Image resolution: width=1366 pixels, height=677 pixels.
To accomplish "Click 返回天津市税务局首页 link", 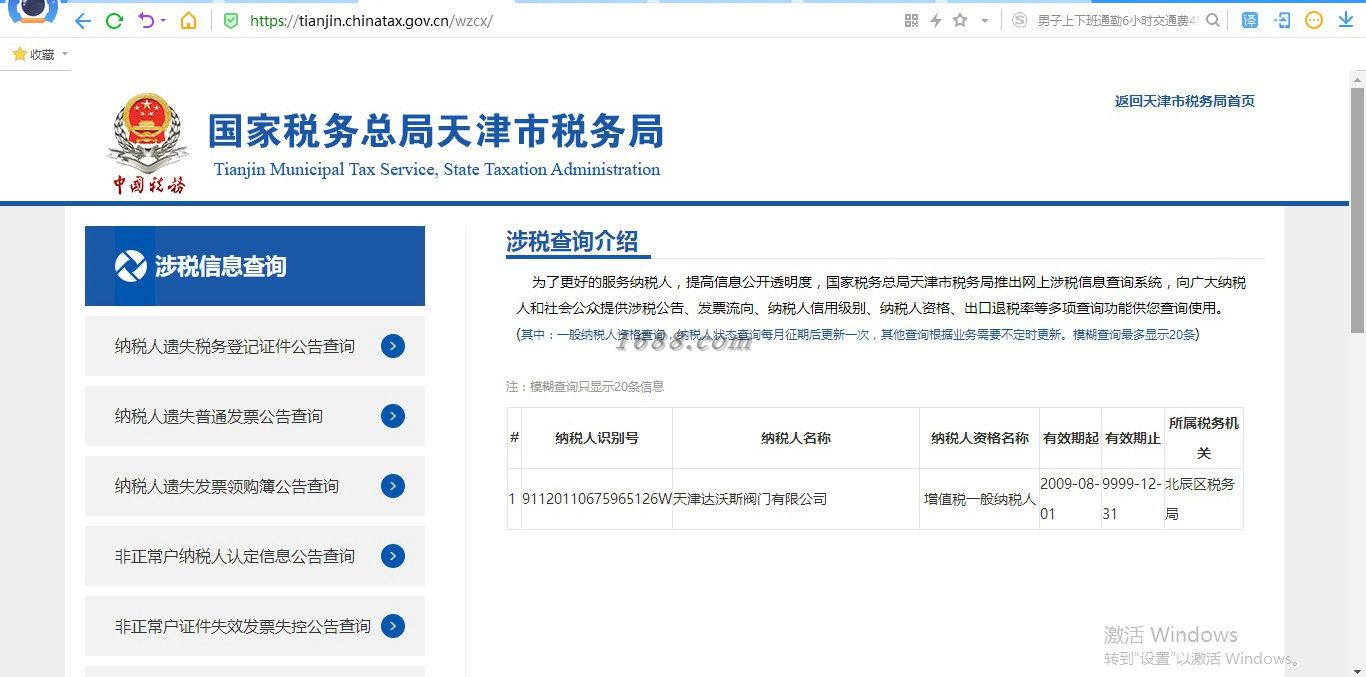I will point(1184,101).
